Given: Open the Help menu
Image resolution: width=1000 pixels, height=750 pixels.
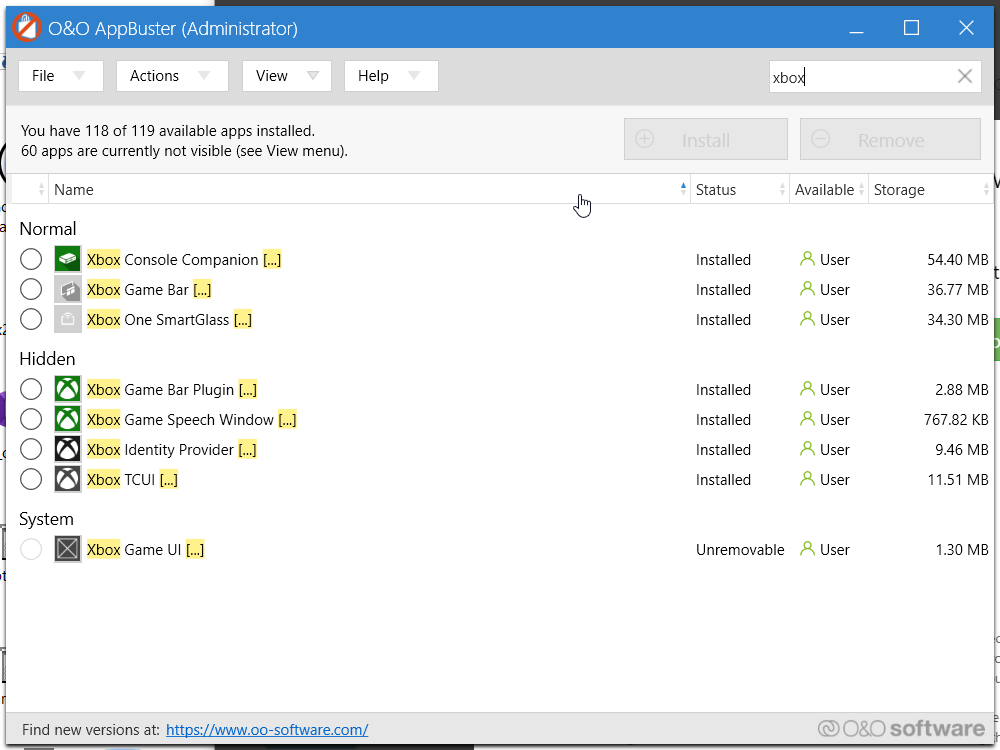Looking at the screenshot, I should tap(391, 76).
